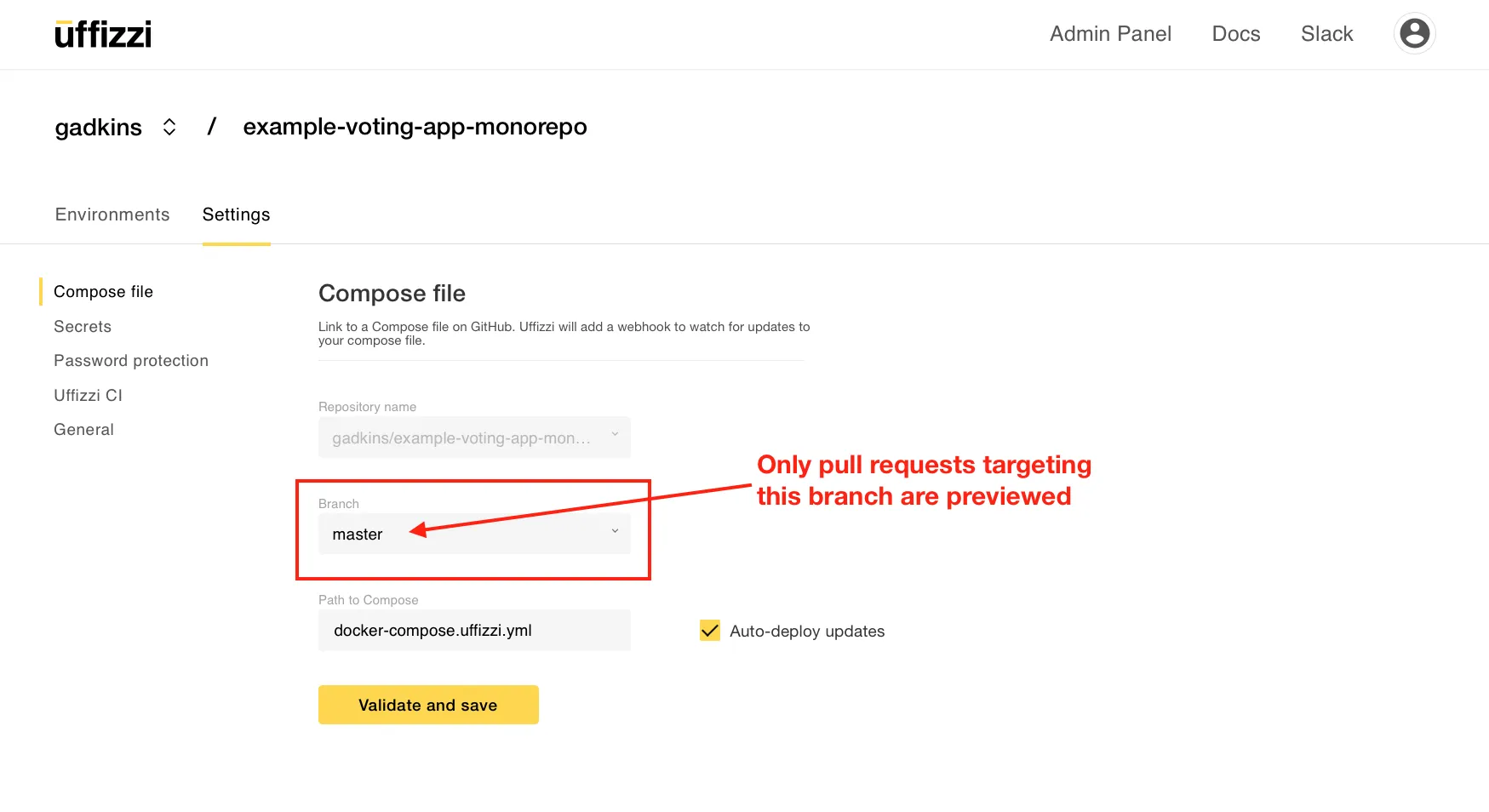Image resolution: width=1489 pixels, height=812 pixels.
Task: Go to General settings section
Action: tap(83, 430)
